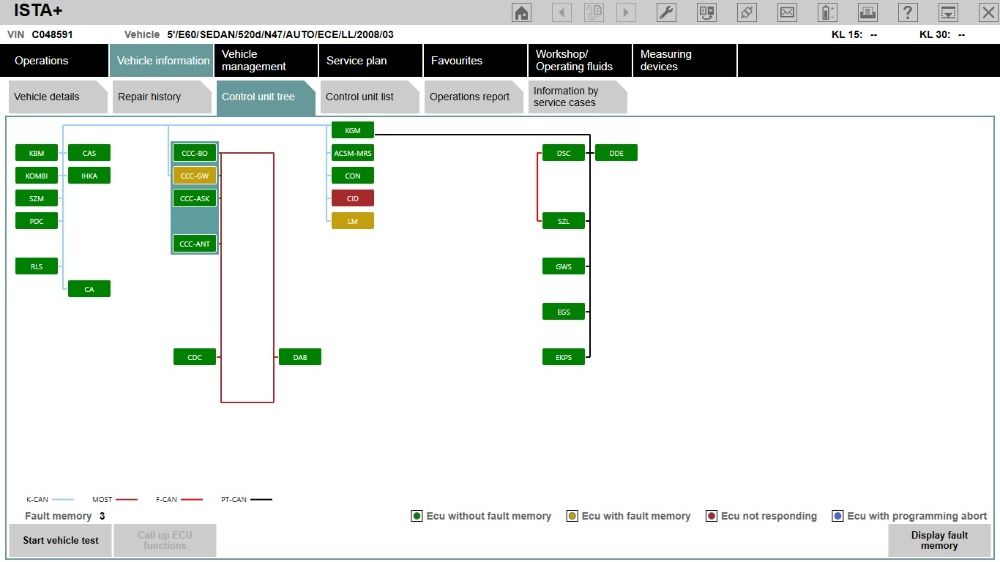The height and width of the screenshot is (562, 1000).
Task: Select the CCC-ANT control unit node
Action: tap(195, 244)
